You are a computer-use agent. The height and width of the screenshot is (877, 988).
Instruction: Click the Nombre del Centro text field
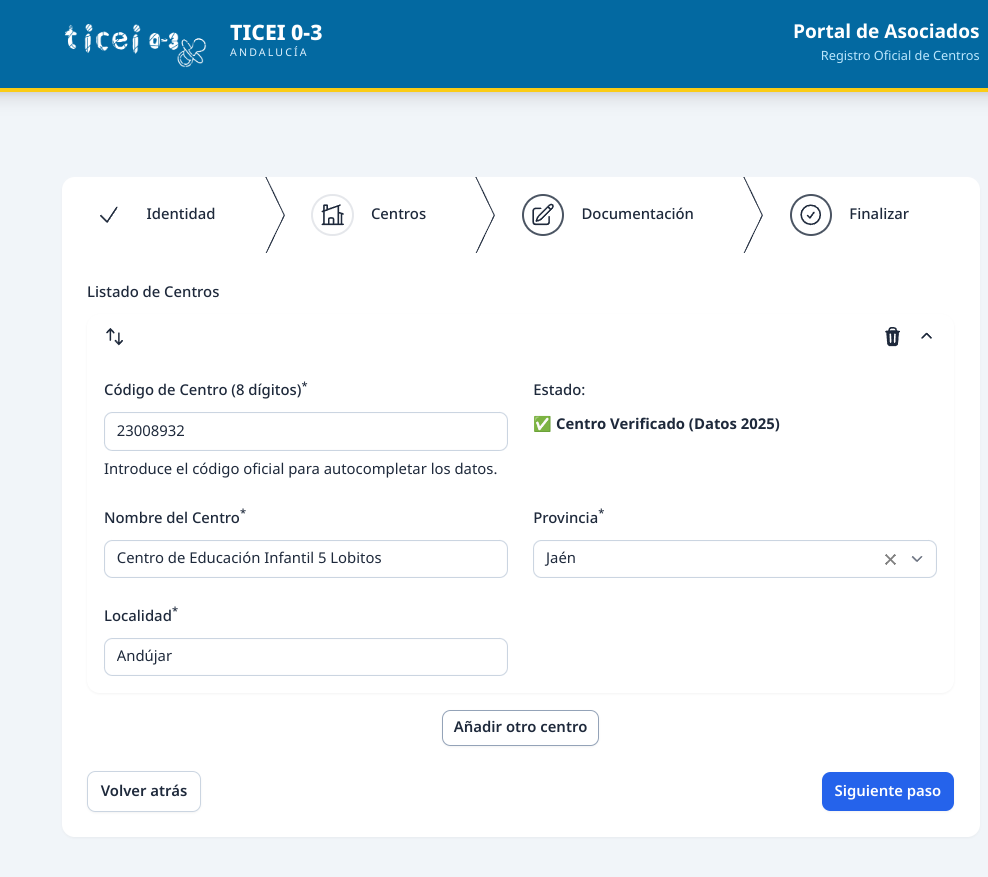305,559
